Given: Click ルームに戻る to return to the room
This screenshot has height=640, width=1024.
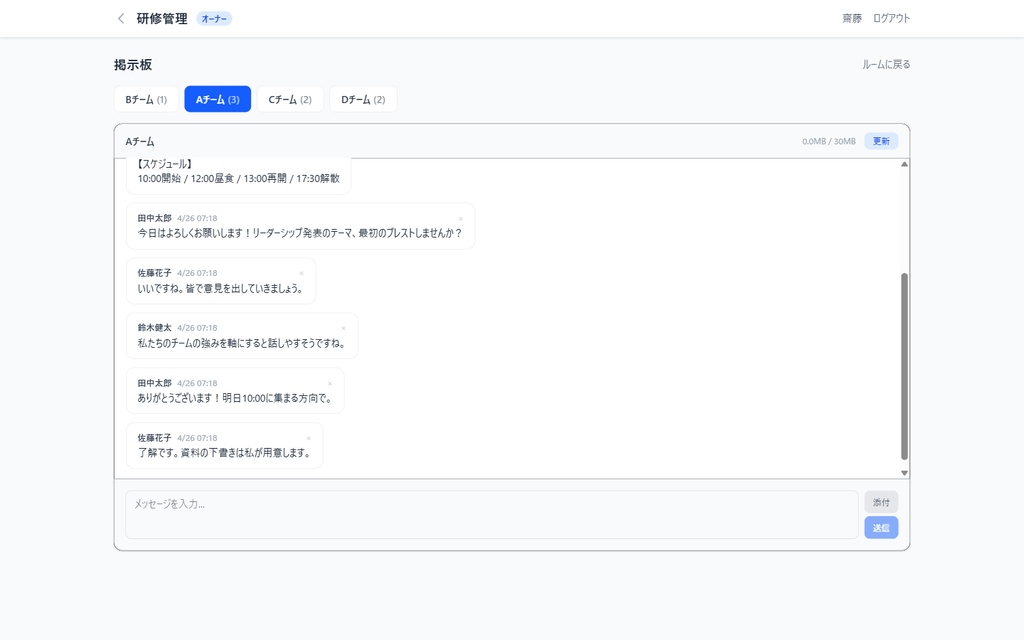Looking at the screenshot, I should coord(884,63).
